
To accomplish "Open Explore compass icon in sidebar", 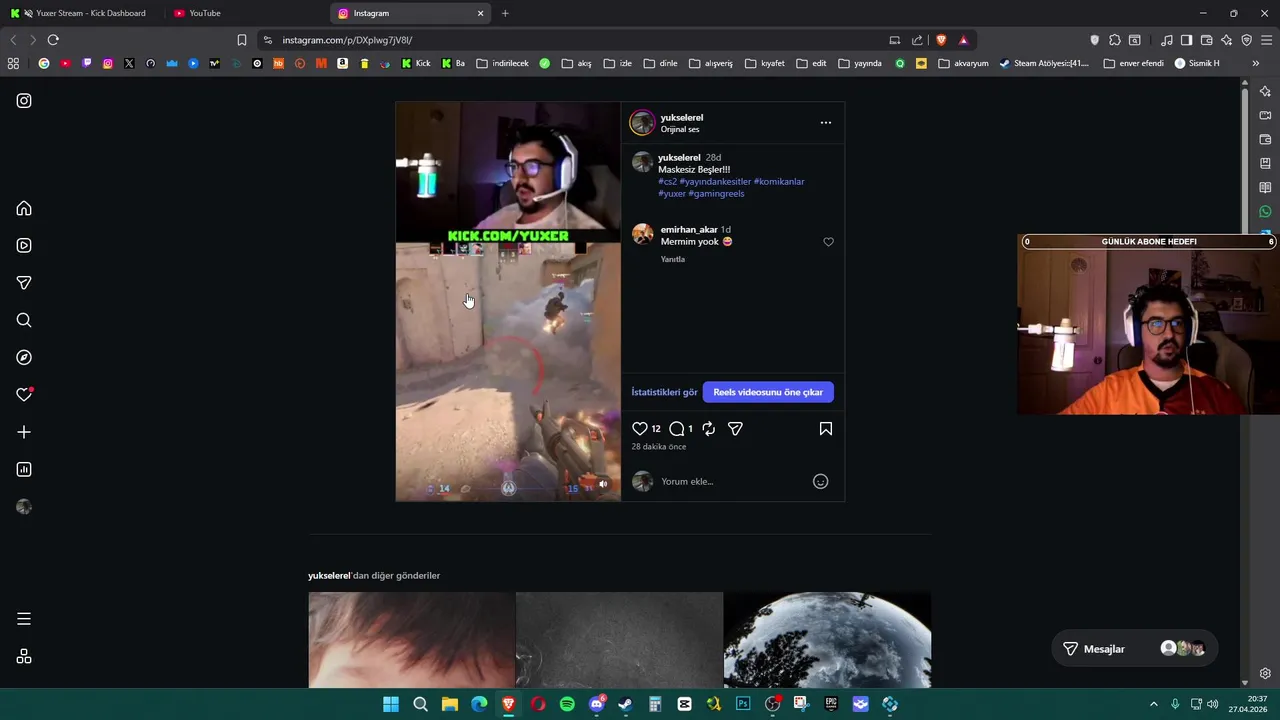I will [24, 357].
